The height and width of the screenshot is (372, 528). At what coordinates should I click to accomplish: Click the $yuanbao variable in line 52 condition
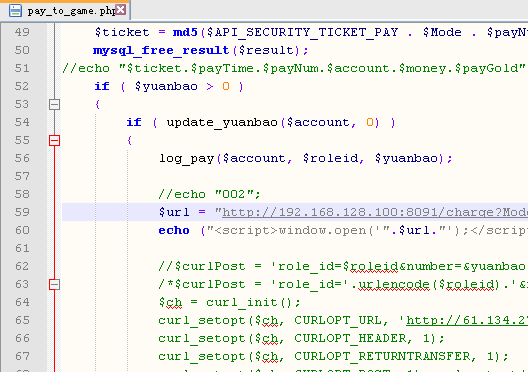point(166,87)
